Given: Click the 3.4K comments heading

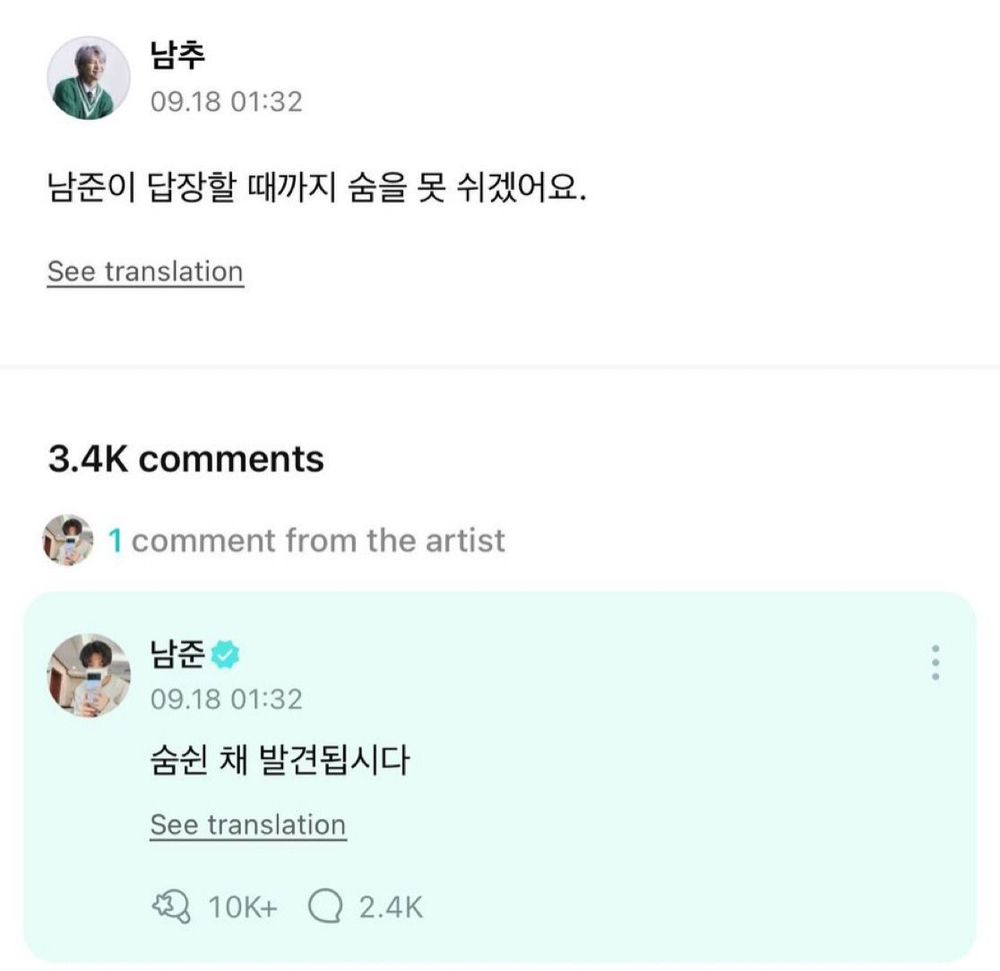Looking at the screenshot, I should [186, 459].
